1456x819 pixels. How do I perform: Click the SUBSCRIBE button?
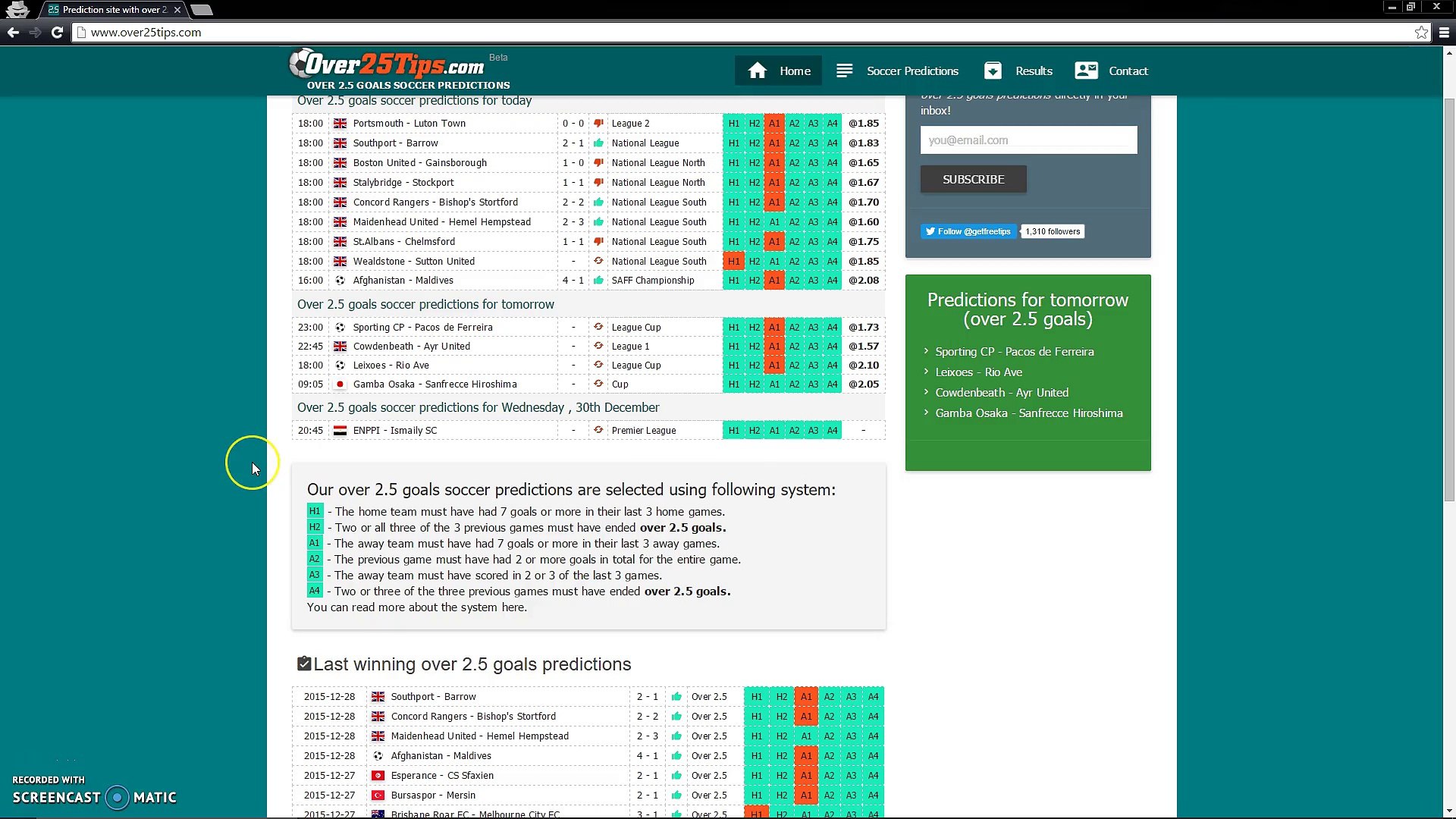pos(973,179)
